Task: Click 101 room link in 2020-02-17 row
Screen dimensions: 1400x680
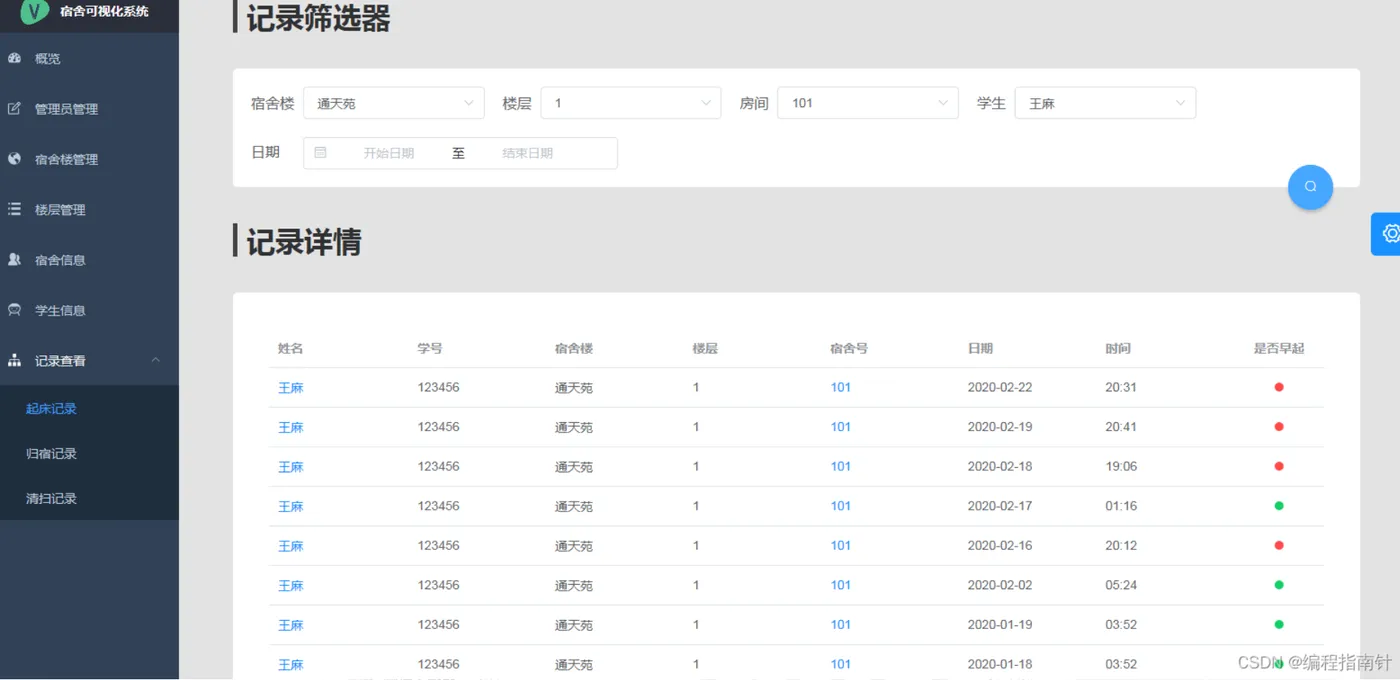Action: tap(841, 506)
